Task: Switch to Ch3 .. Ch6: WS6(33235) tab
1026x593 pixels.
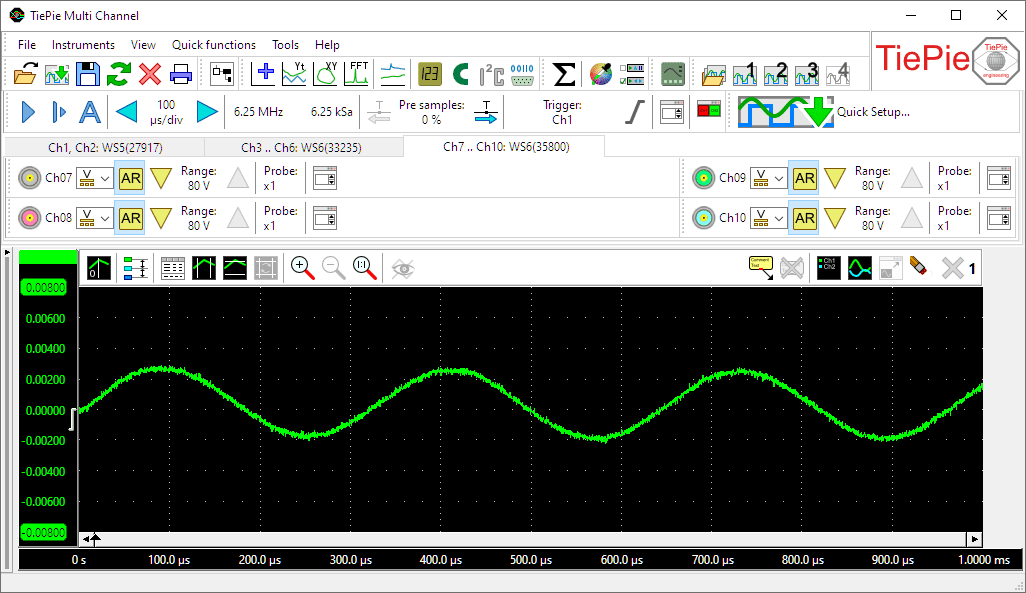Action: (301, 147)
